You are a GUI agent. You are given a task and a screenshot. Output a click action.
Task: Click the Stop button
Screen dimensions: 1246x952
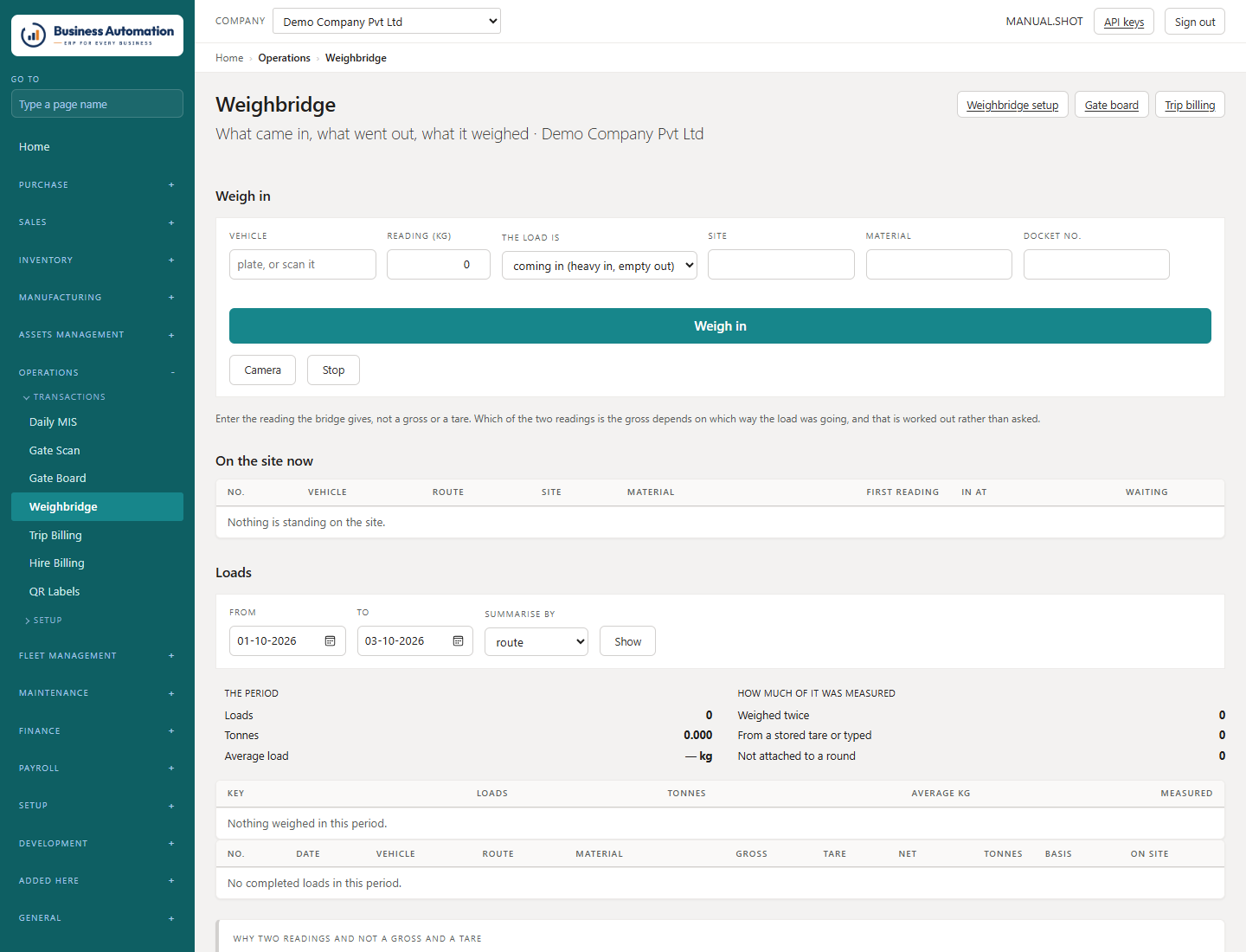[333, 370]
